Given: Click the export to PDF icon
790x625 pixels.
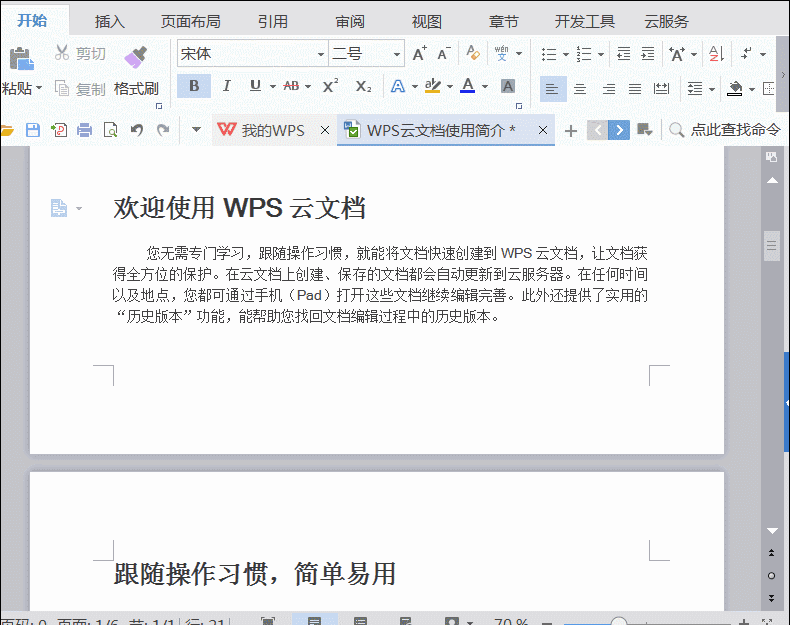Looking at the screenshot, I should coord(59,130).
